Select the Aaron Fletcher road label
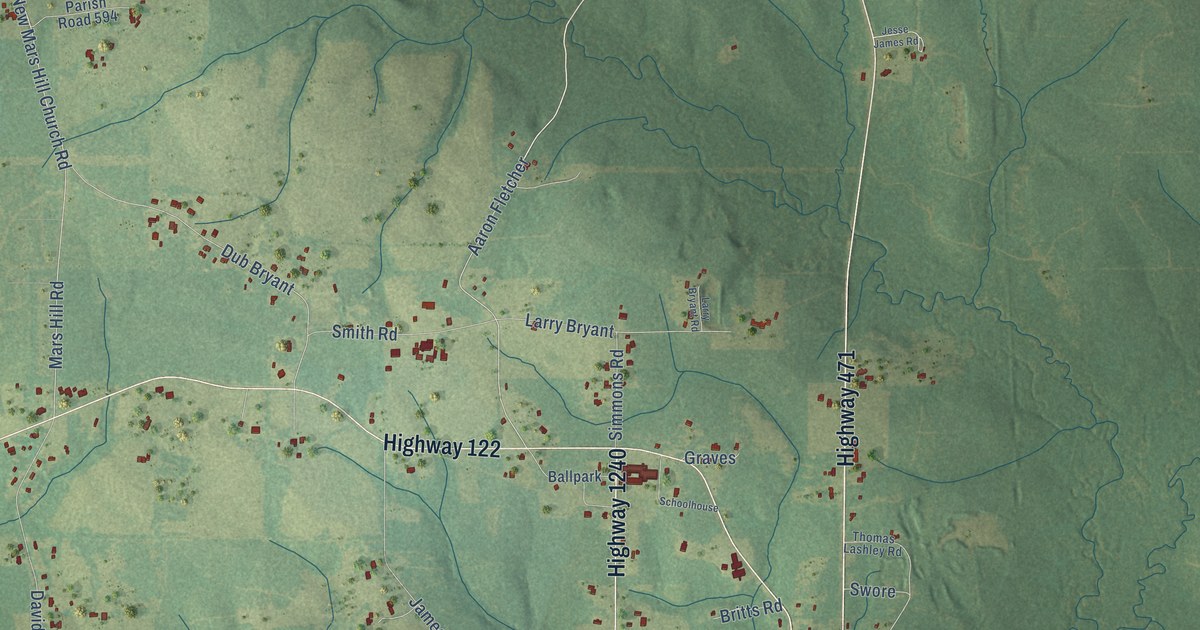Image resolution: width=1200 pixels, height=630 pixels. pos(497,206)
